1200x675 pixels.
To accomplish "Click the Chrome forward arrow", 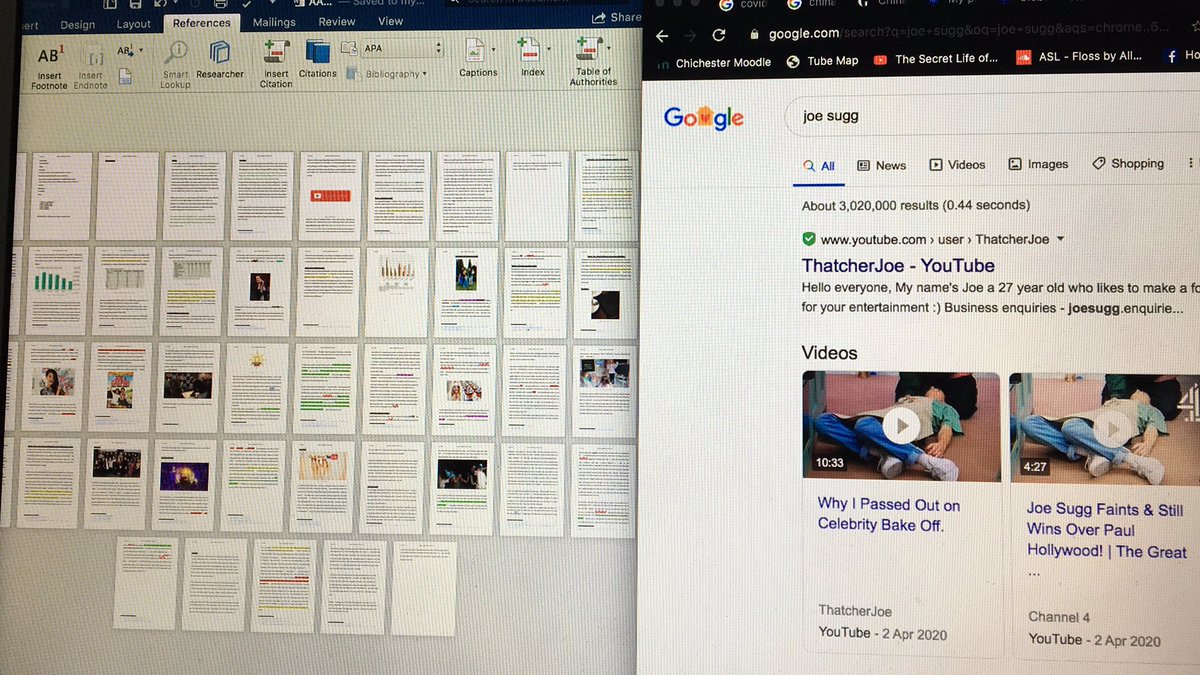I will pyautogui.click(x=690, y=35).
